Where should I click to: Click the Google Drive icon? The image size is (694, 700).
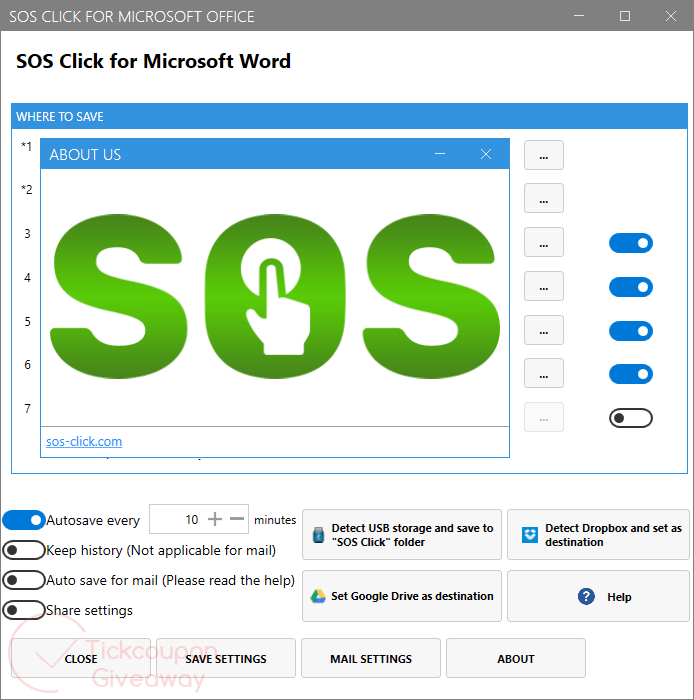318,596
